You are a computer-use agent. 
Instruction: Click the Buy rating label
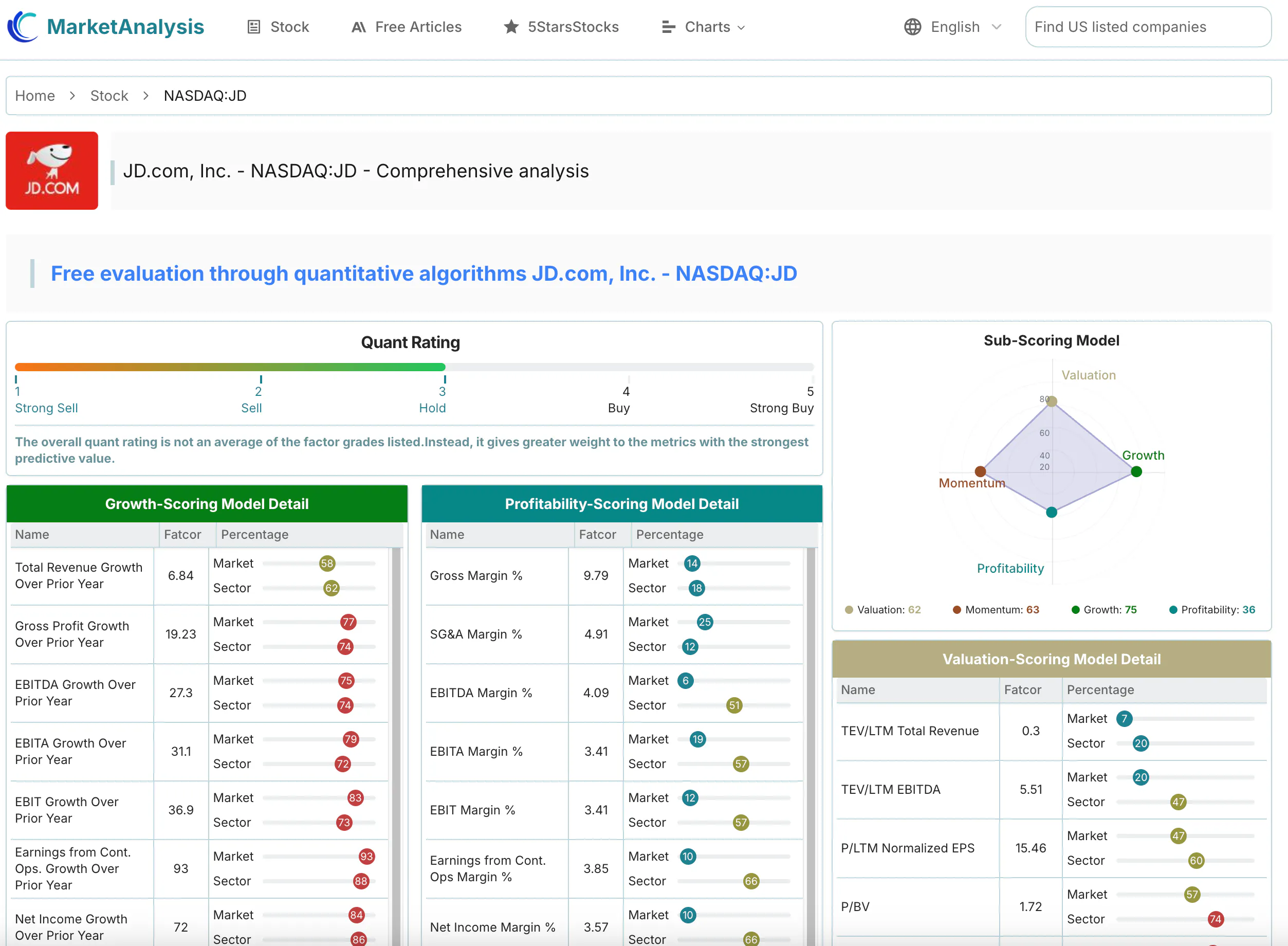619,408
